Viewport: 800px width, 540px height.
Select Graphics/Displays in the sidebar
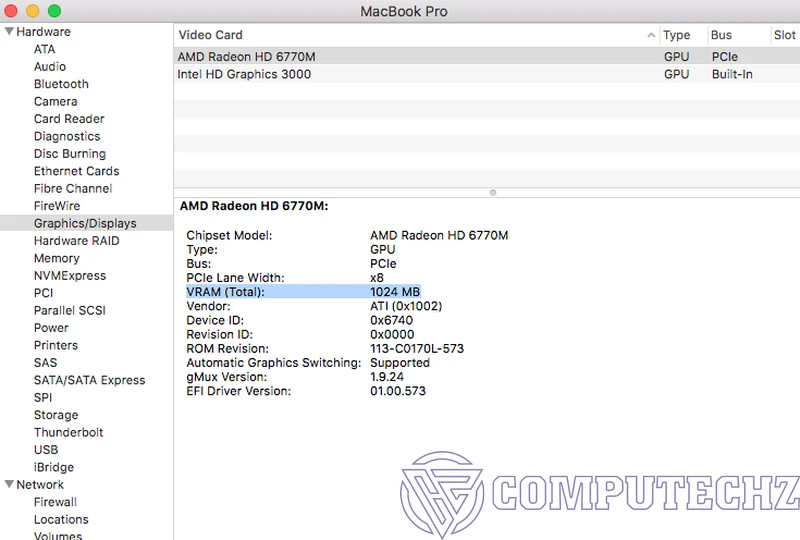[x=85, y=223]
